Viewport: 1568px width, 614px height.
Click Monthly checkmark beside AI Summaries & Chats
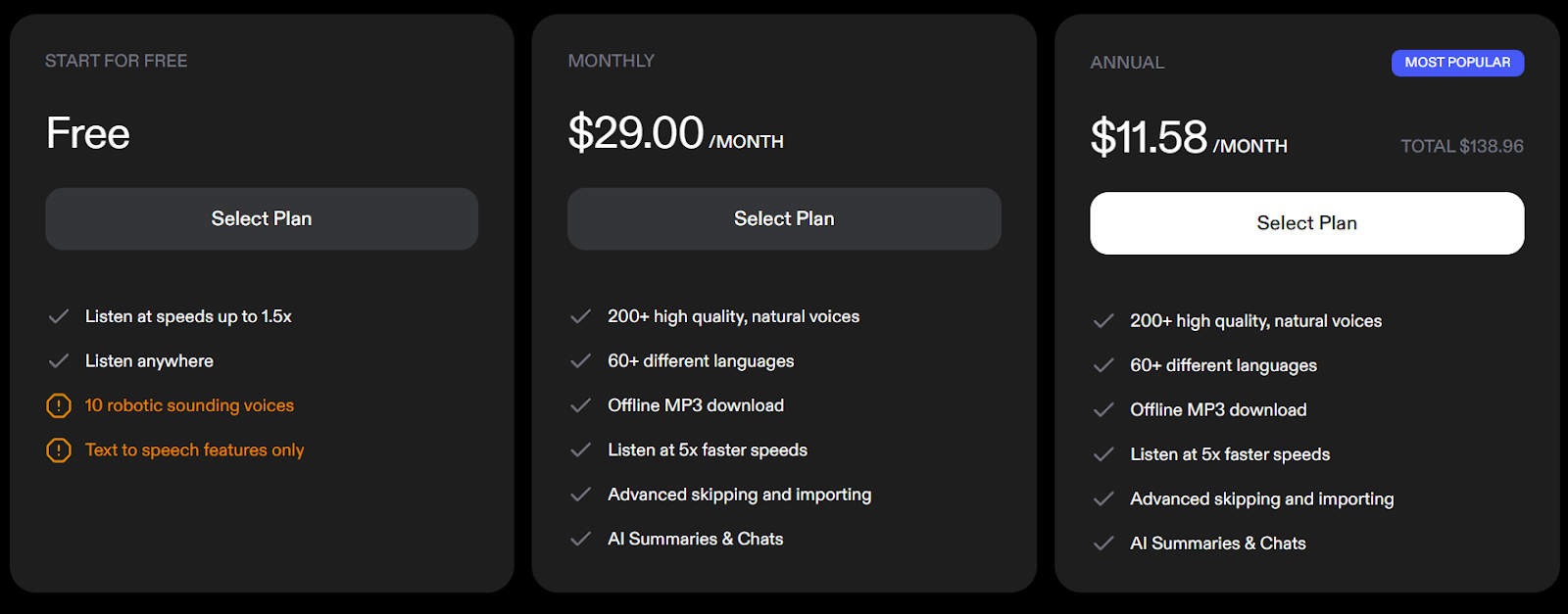point(581,540)
